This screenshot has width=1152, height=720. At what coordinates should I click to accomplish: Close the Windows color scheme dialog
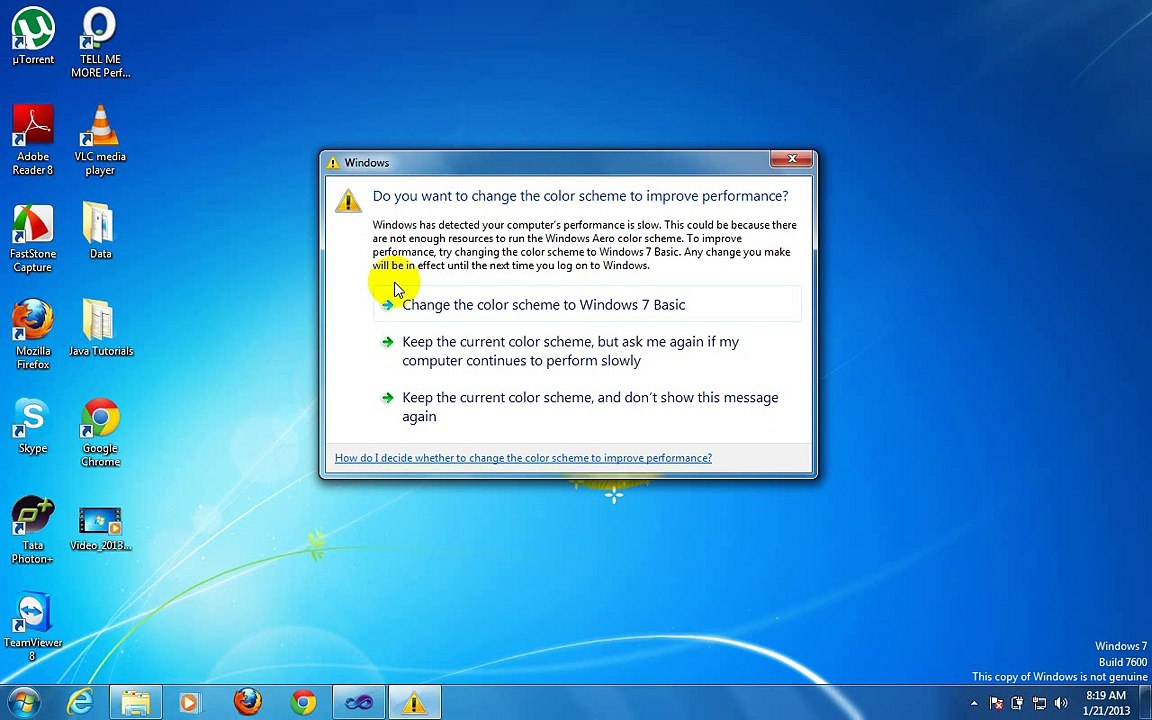click(x=791, y=159)
